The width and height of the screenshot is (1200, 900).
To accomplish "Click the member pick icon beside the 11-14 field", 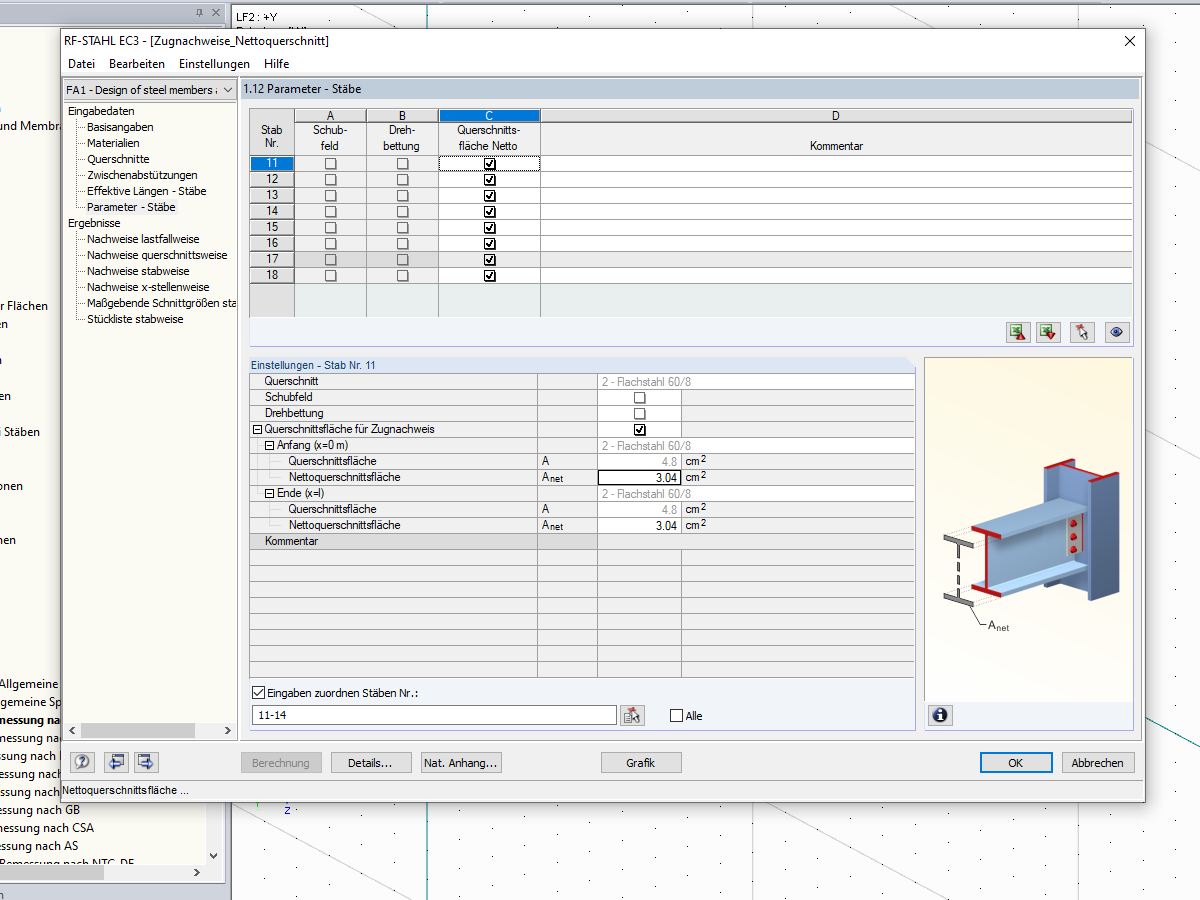I will click(632, 715).
